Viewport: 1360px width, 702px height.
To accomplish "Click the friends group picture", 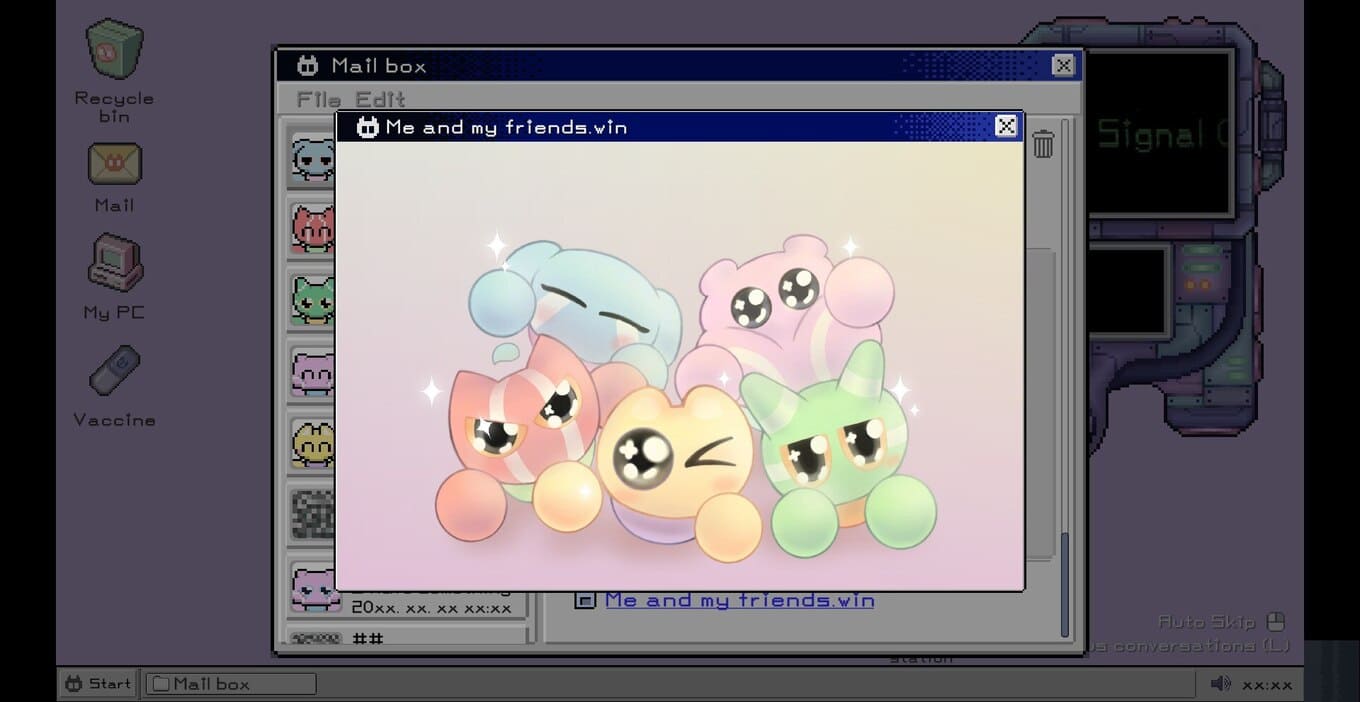I will point(680,400).
